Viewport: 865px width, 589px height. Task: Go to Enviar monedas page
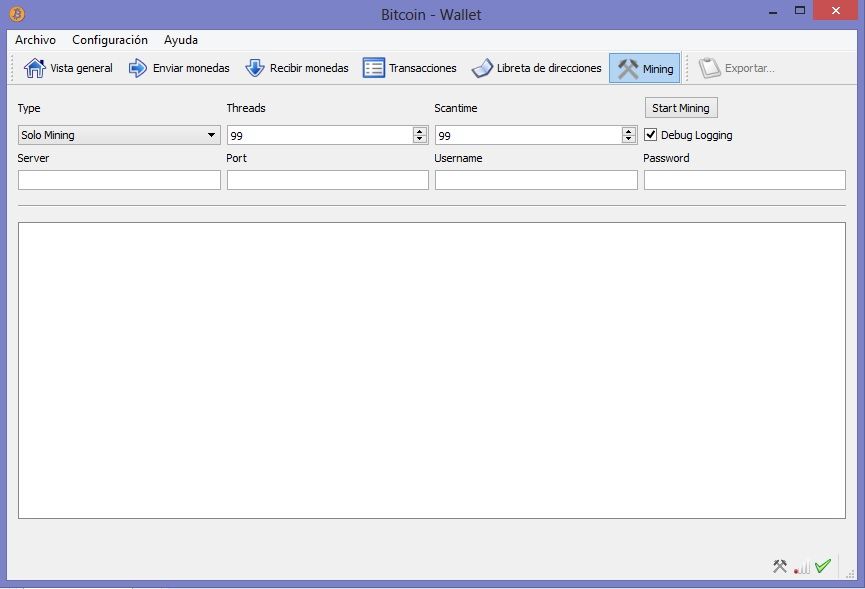179,68
